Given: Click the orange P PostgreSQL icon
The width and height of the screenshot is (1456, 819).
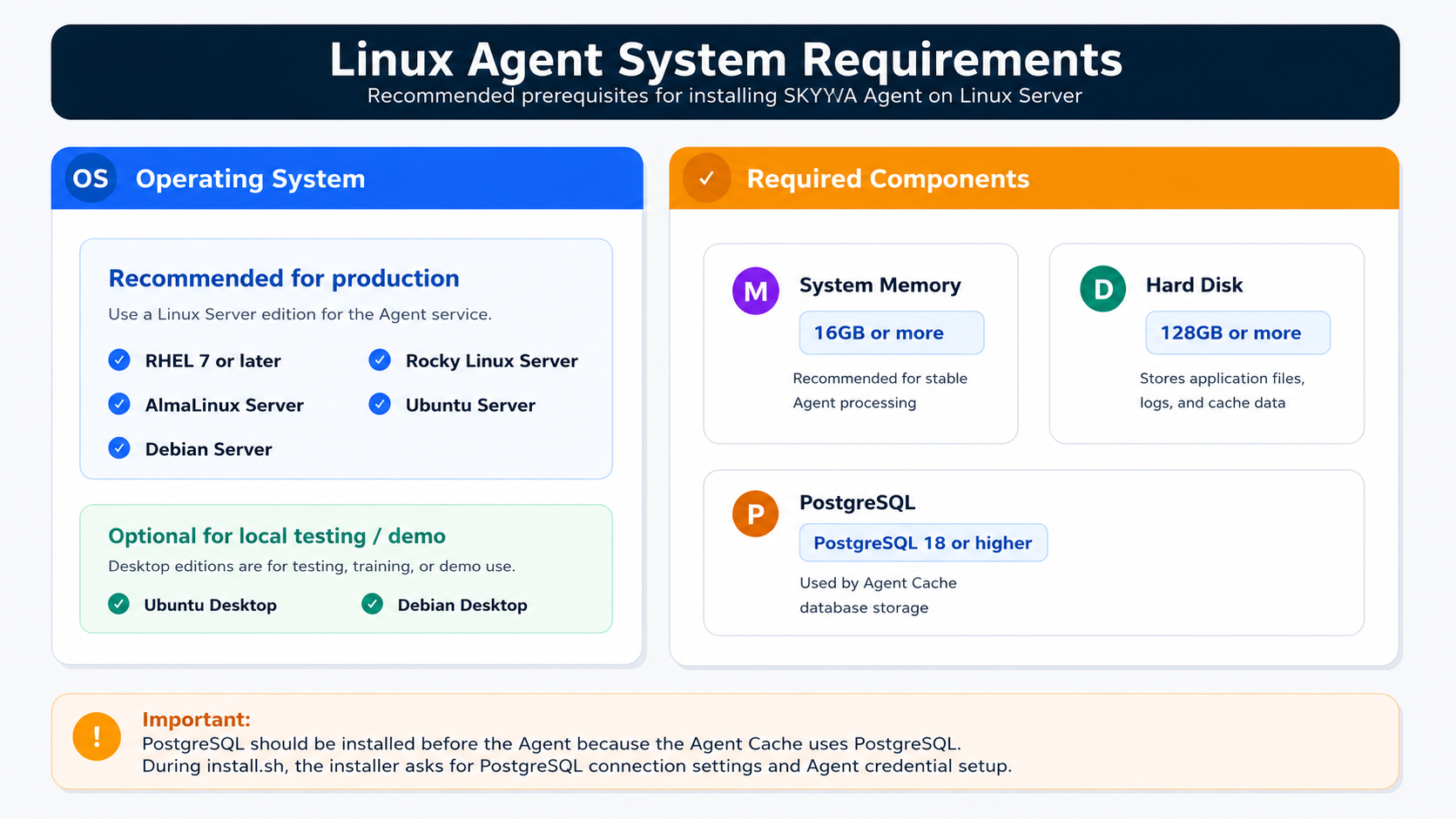Looking at the screenshot, I should pyautogui.click(x=755, y=514).
